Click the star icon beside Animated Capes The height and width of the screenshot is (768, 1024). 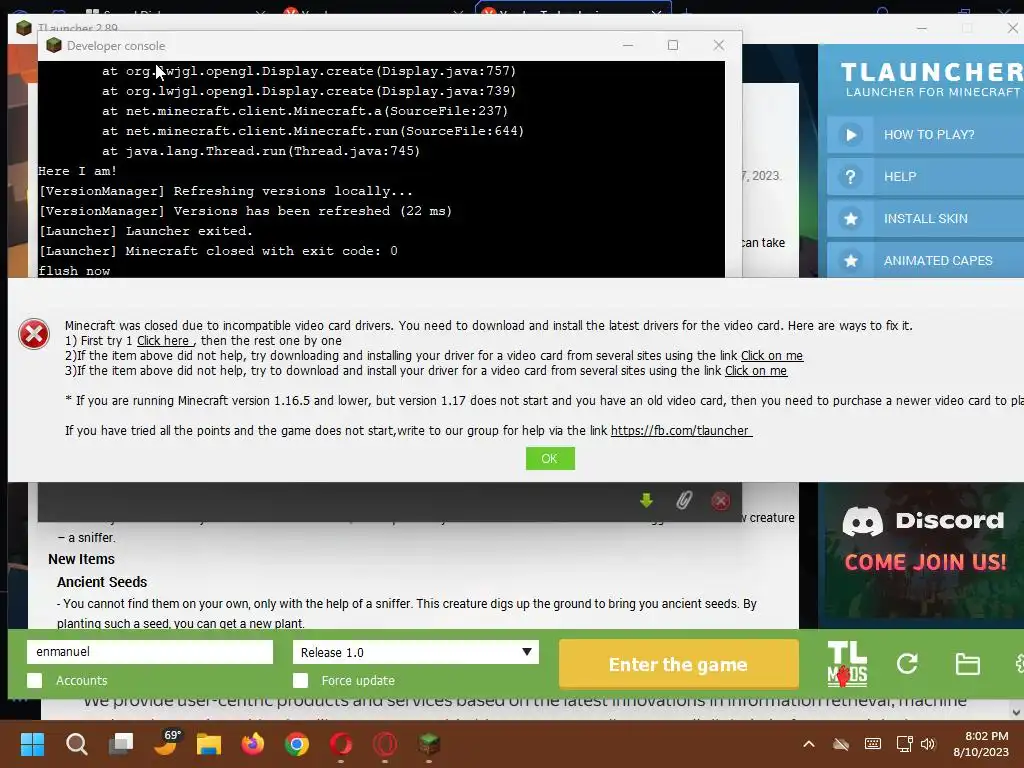(x=850, y=261)
